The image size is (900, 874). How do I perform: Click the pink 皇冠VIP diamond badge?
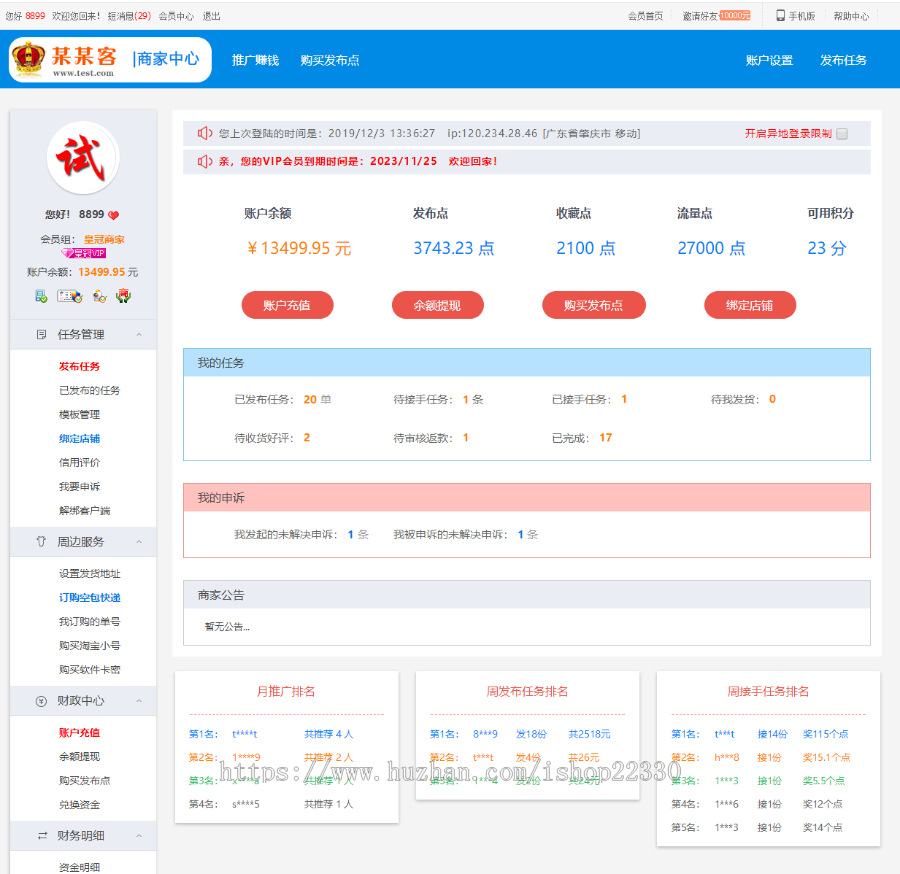(x=84, y=253)
